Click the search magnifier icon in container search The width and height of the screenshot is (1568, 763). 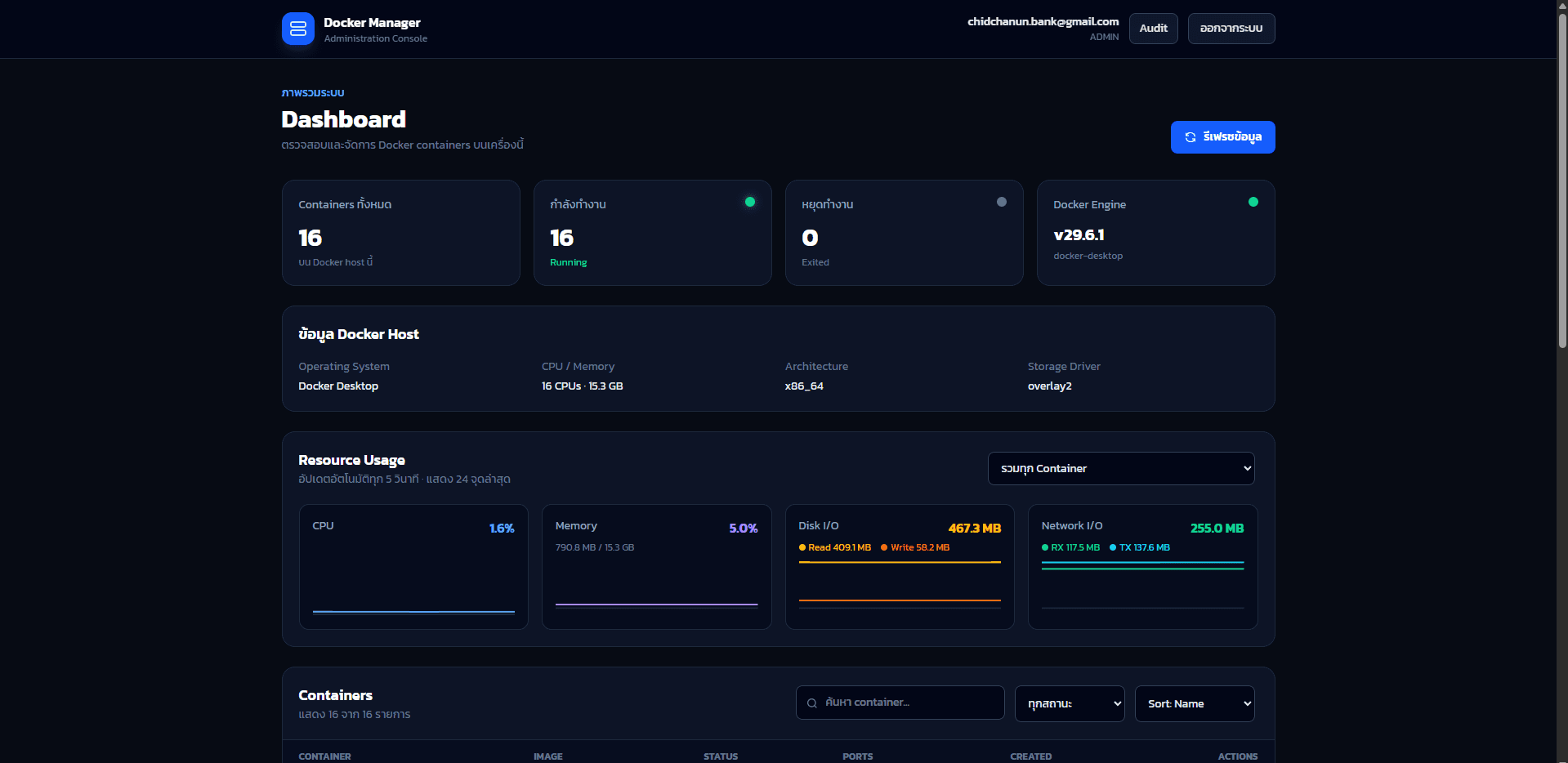(812, 703)
